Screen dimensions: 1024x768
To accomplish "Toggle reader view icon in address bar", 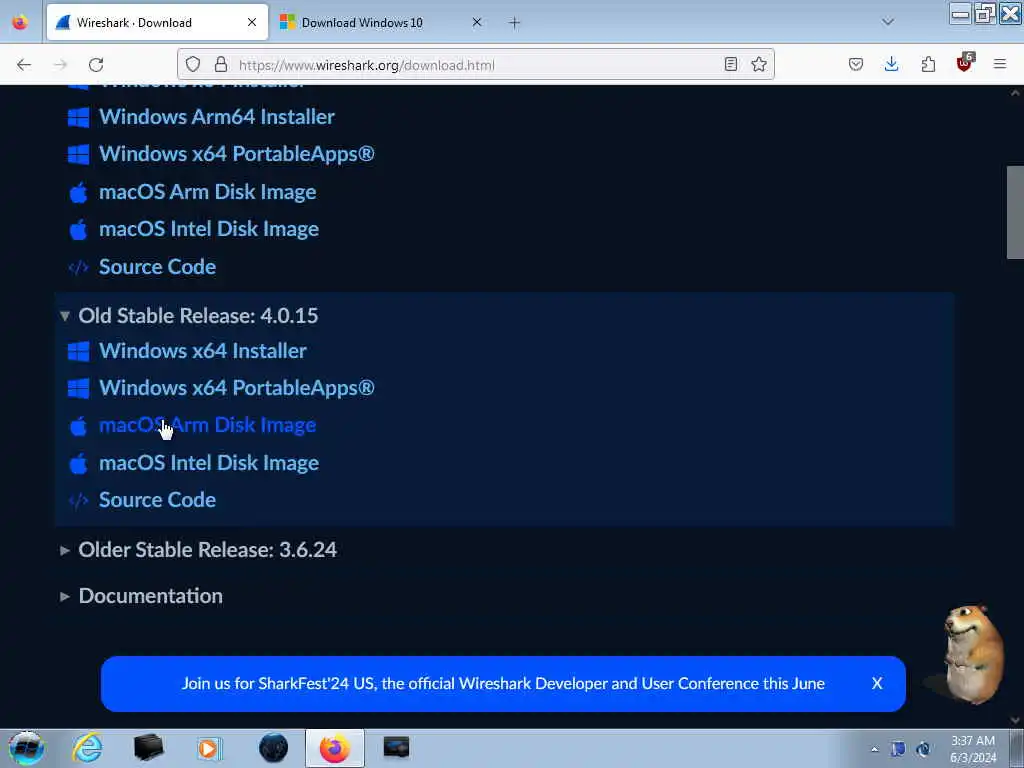I will [x=731, y=64].
